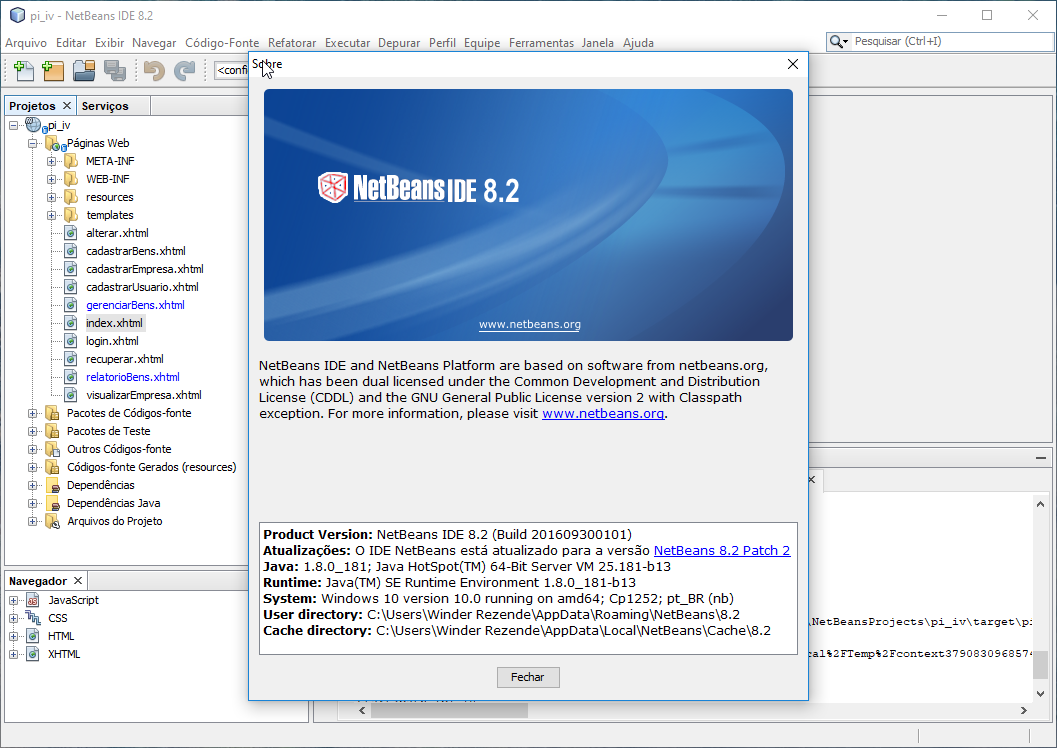Image resolution: width=1057 pixels, height=748 pixels.
Task: Click the Save All toolbar icon
Action: tap(115, 70)
